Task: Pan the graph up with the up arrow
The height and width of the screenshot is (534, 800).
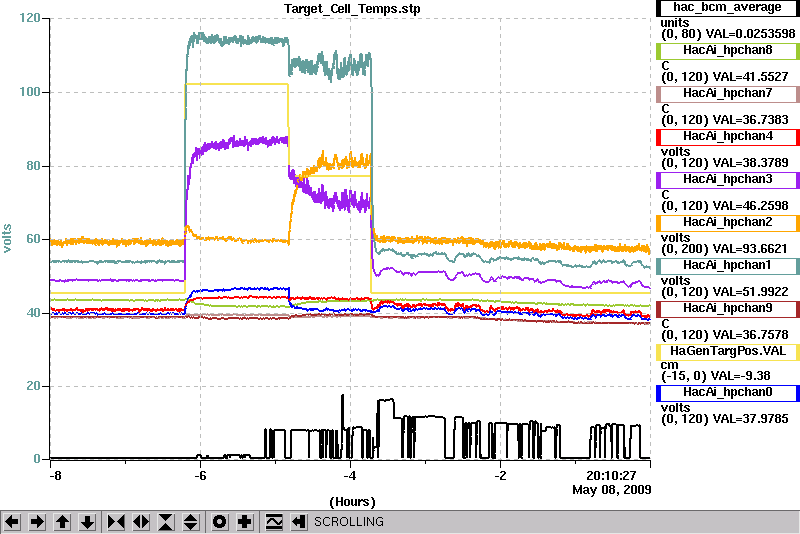Action: pos(63,522)
